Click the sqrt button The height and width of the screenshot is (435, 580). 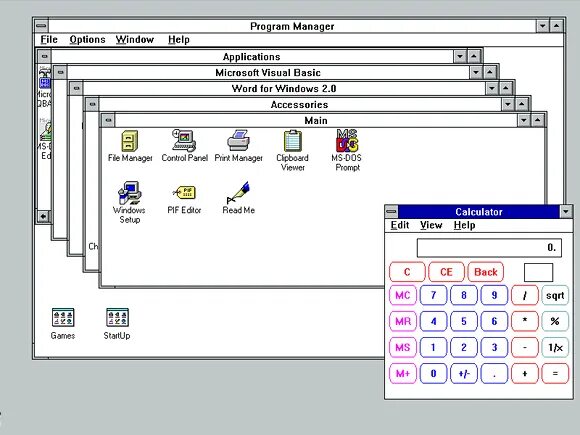pos(555,295)
